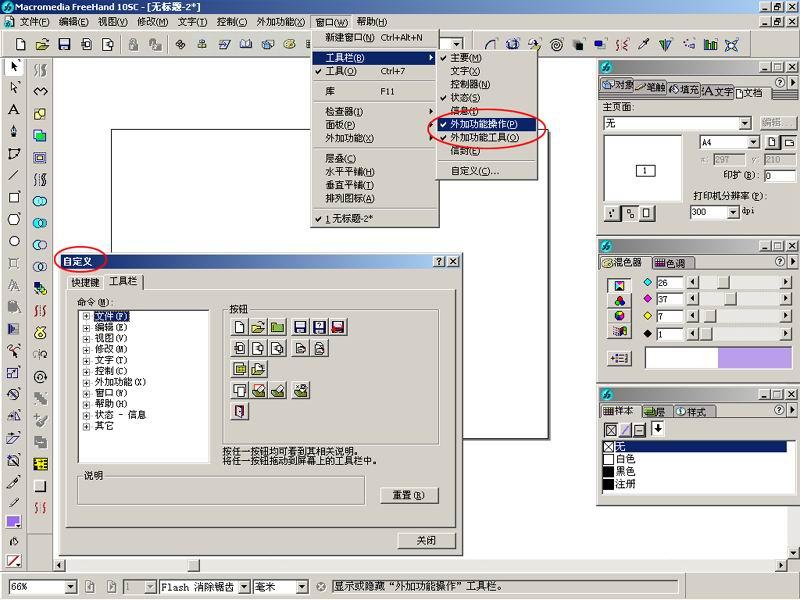The height and width of the screenshot is (600, 800).
Task: Switch to the 快捷键 tab
Action: point(85,282)
